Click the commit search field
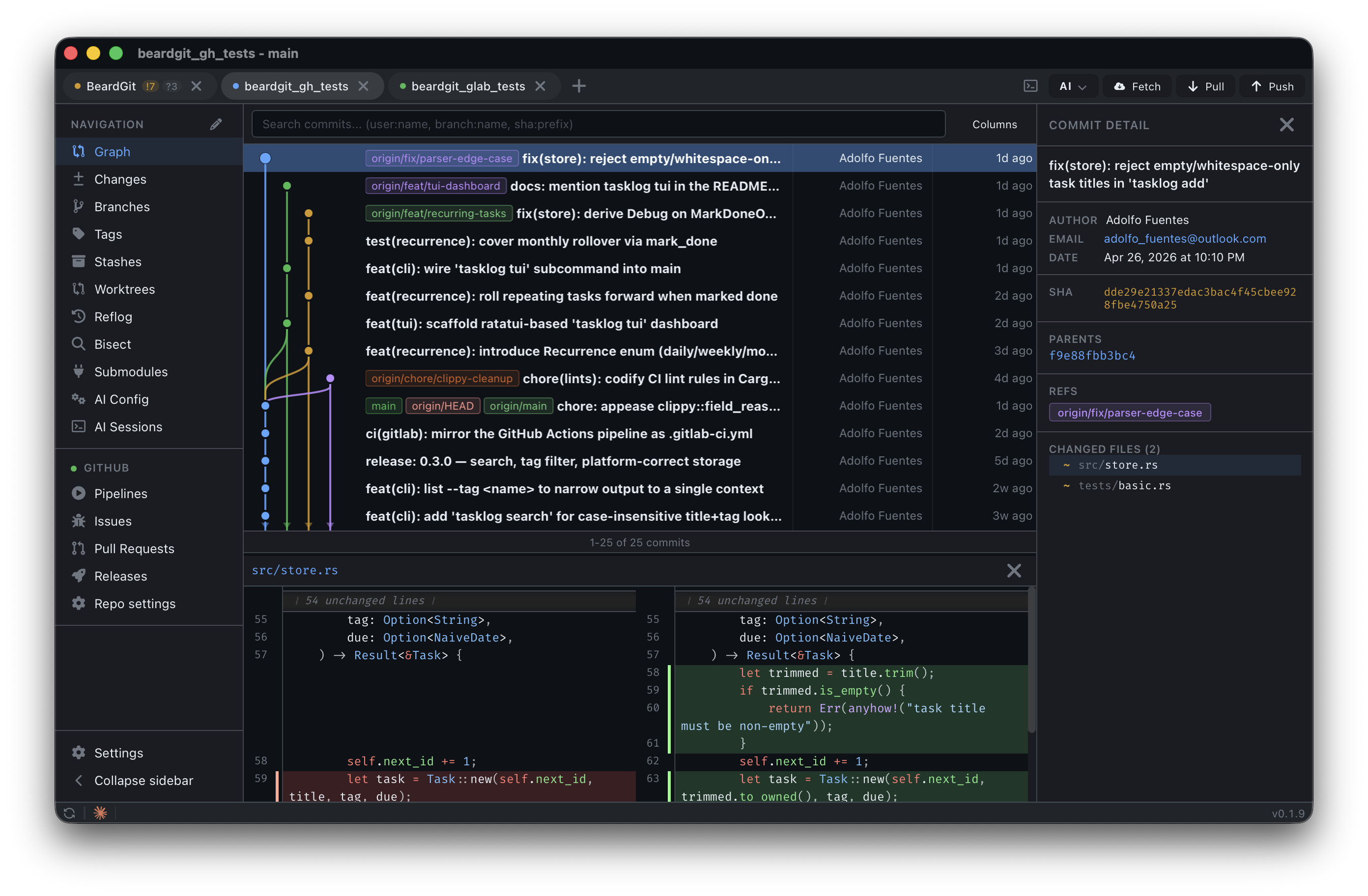The width and height of the screenshot is (1368, 896). [598, 124]
